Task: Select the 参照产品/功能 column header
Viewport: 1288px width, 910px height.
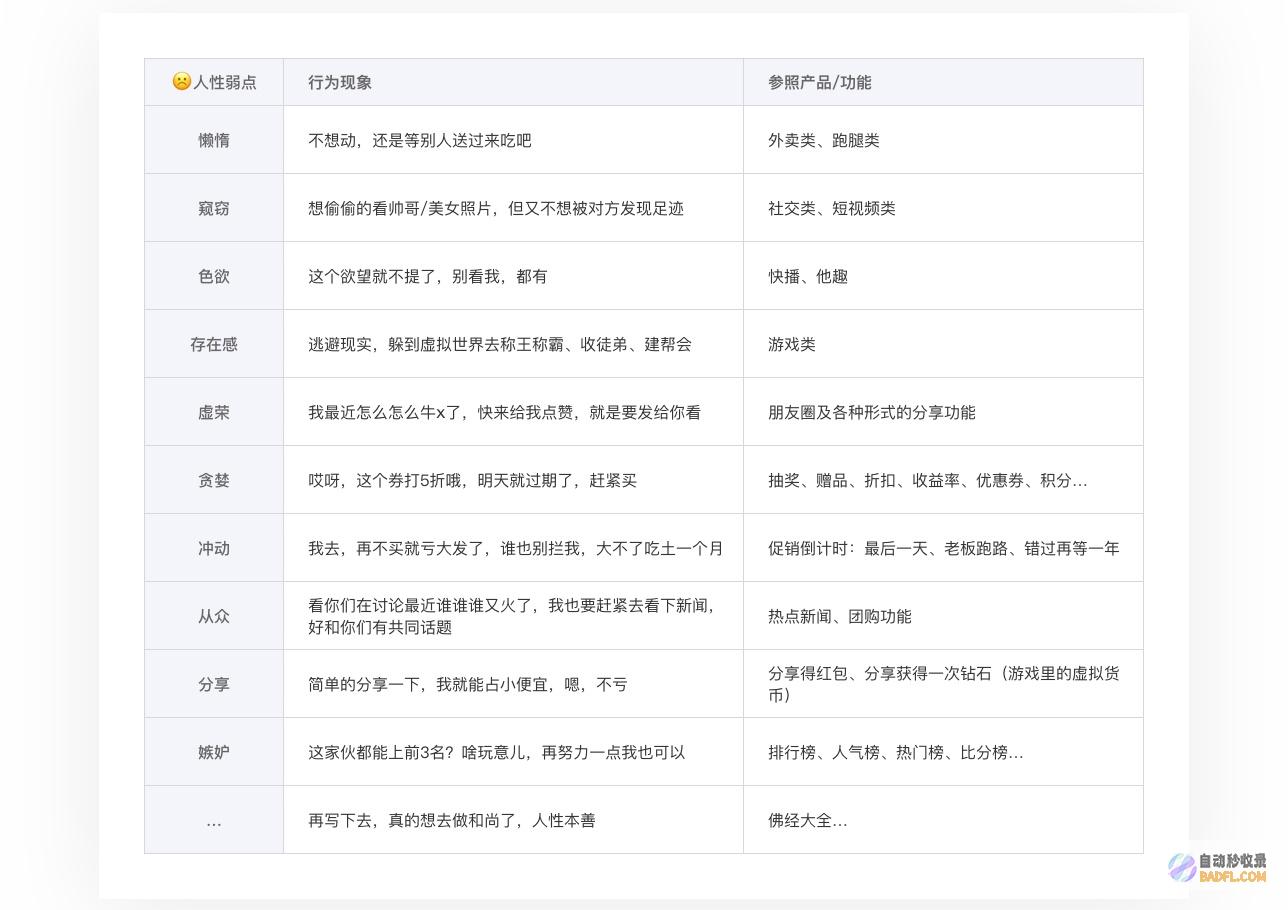Action: point(943,82)
